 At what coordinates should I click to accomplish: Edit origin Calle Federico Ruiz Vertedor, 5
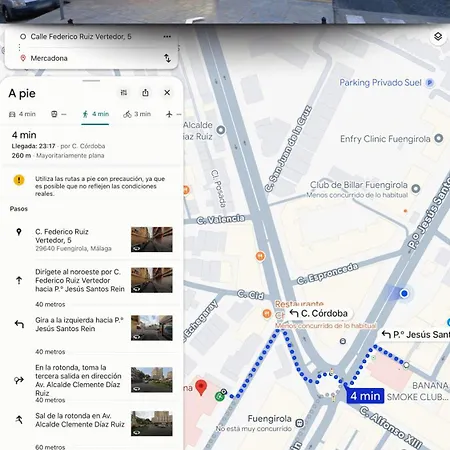81,37
